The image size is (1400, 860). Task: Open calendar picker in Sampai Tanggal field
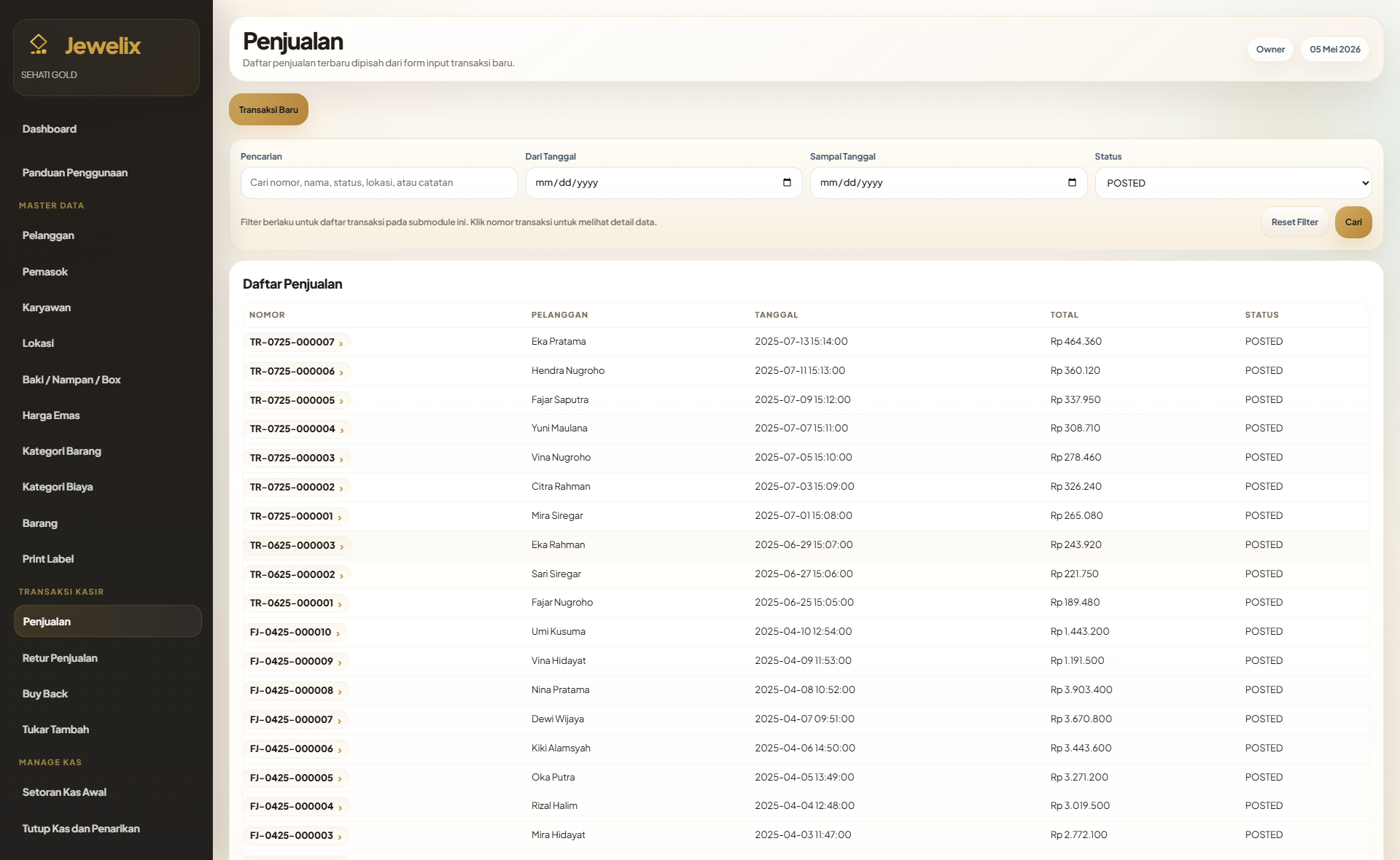click(1072, 182)
